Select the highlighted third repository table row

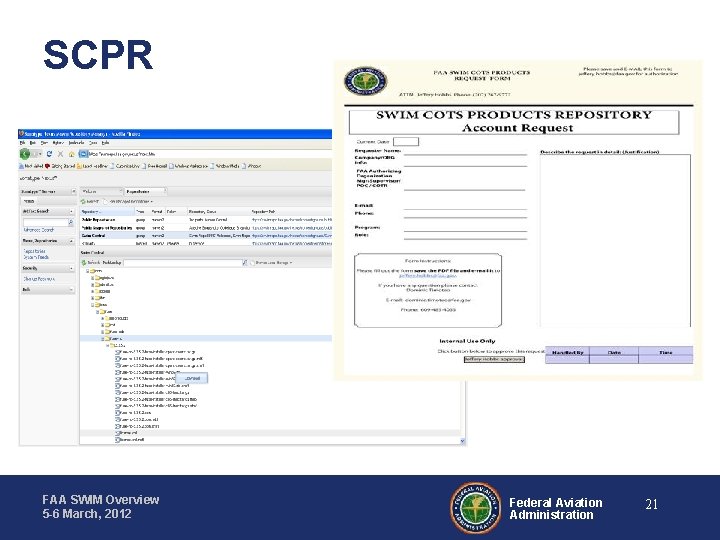click(206, 236)
